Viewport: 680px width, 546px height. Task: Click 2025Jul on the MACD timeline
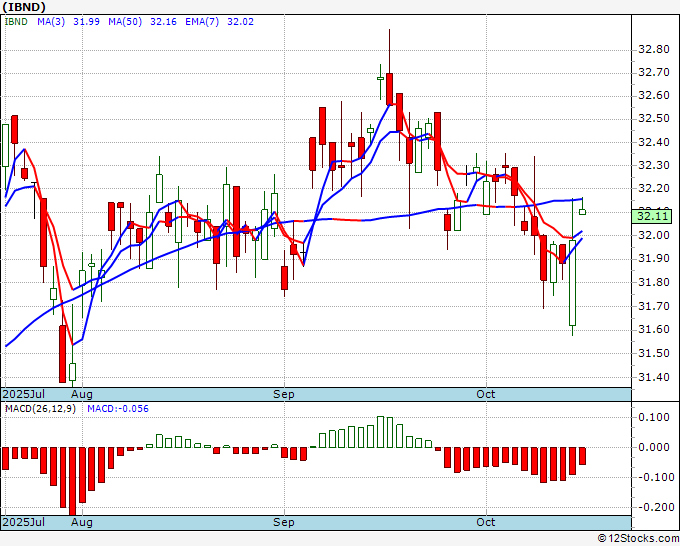coord(24,522)
